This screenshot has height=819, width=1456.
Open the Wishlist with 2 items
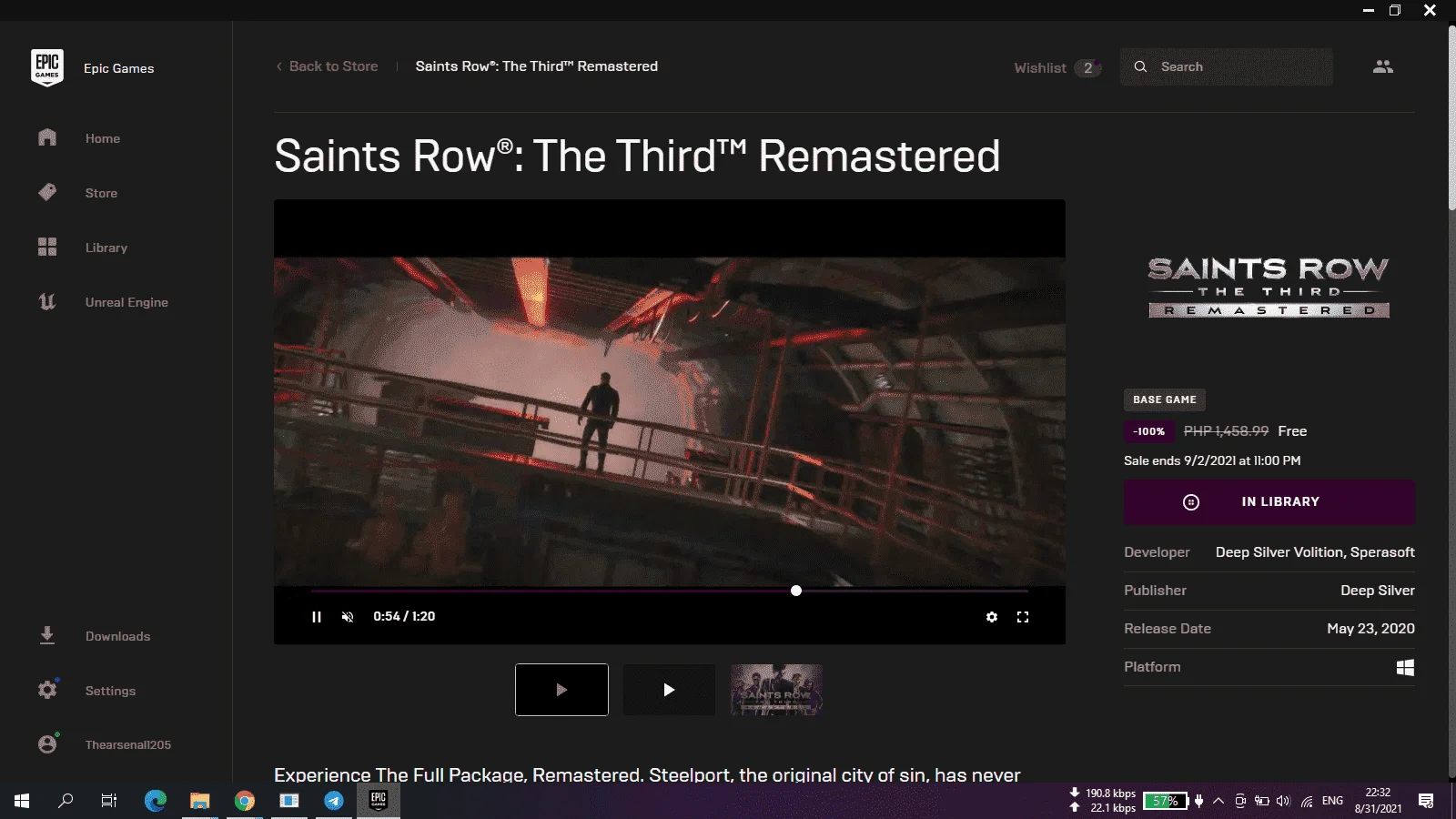click(x=1057, y=68)
